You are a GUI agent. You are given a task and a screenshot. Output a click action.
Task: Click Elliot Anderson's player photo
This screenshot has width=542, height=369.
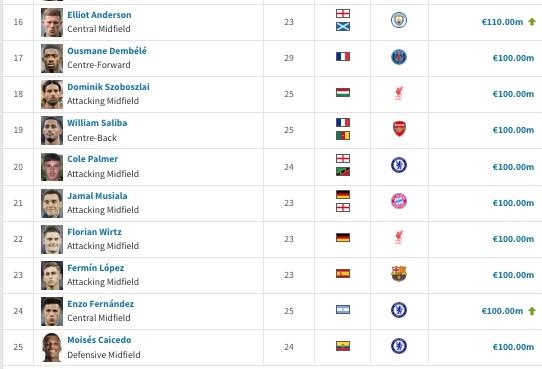[52, 22]
